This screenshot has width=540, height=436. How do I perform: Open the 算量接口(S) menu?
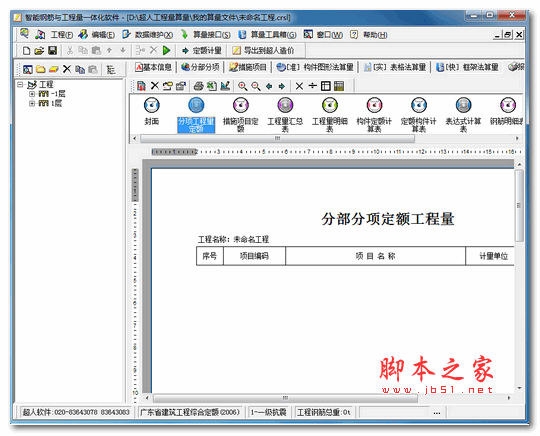click(212, 35)
